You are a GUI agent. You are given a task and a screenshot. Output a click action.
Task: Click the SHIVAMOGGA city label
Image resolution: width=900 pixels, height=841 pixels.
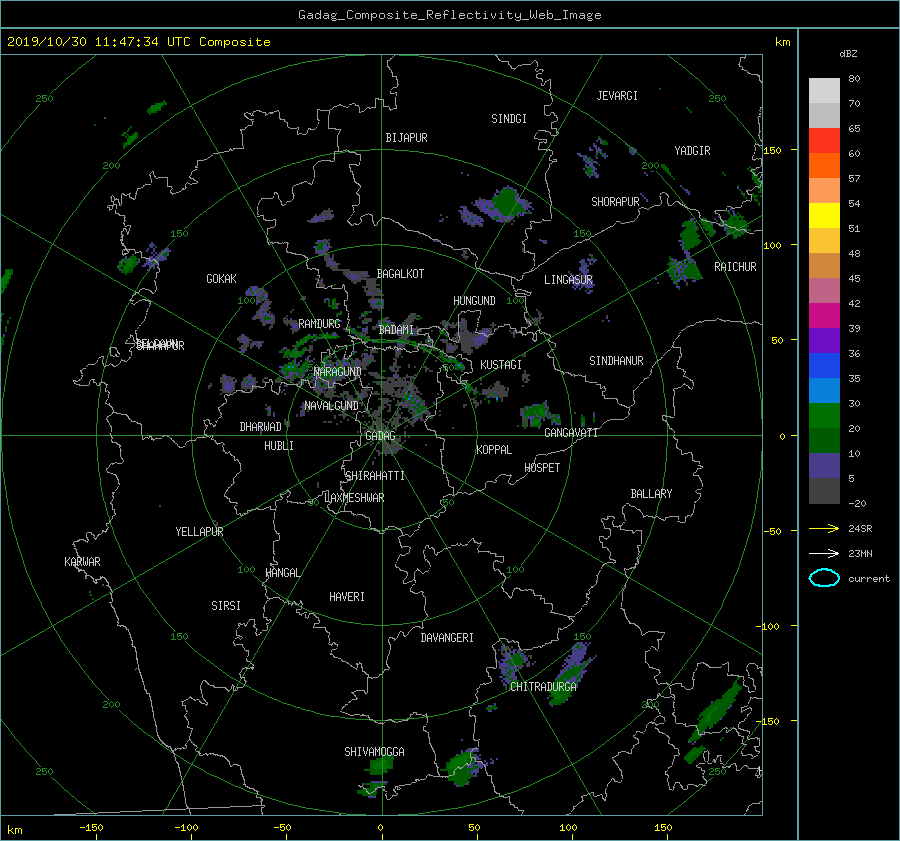pyautogui.click(x=374, y=752)
